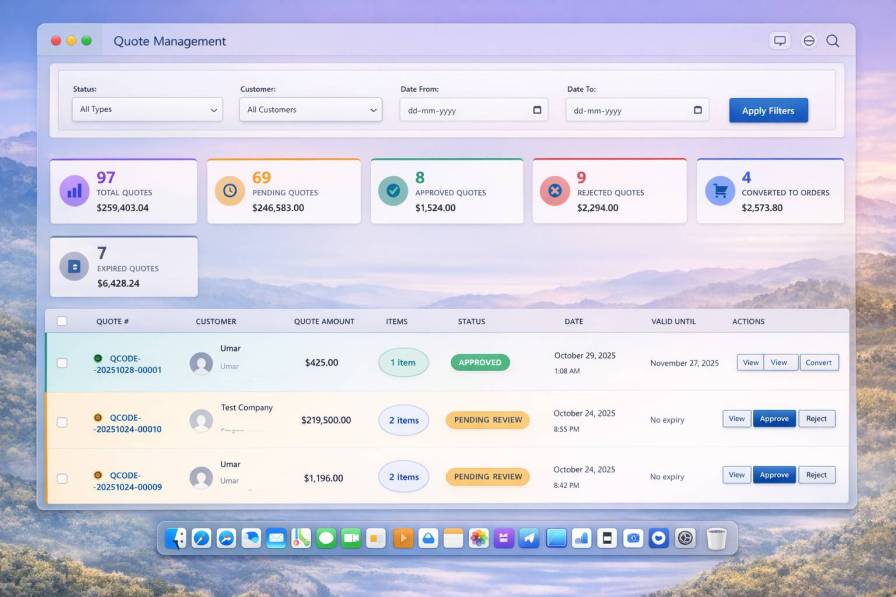This screenshot has height=597, width=896.
Task: Select the Total Quotes 97 card
Action: (x=123, y=191)
